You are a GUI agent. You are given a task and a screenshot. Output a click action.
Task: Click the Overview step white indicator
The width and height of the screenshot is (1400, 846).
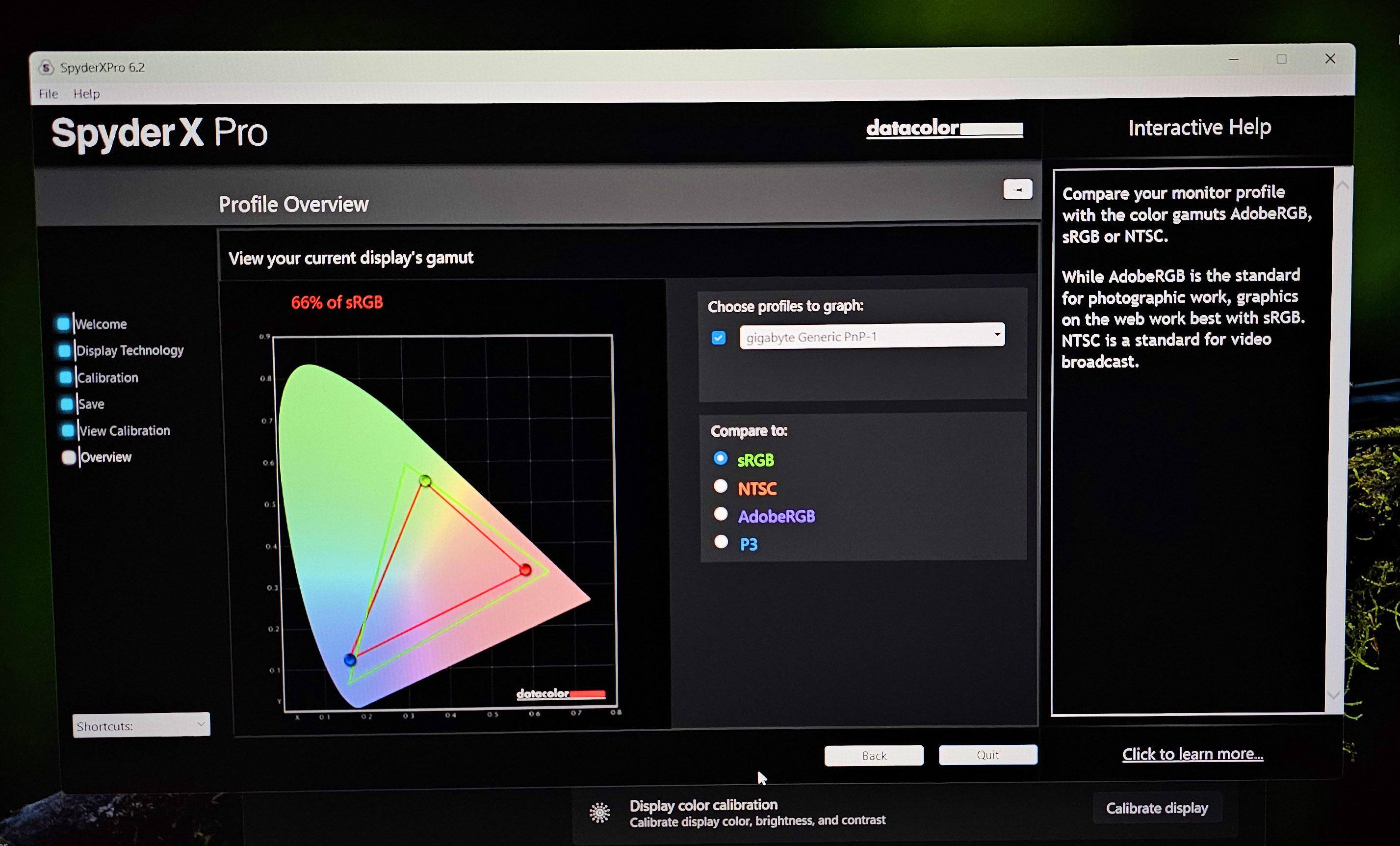(69, 457)
